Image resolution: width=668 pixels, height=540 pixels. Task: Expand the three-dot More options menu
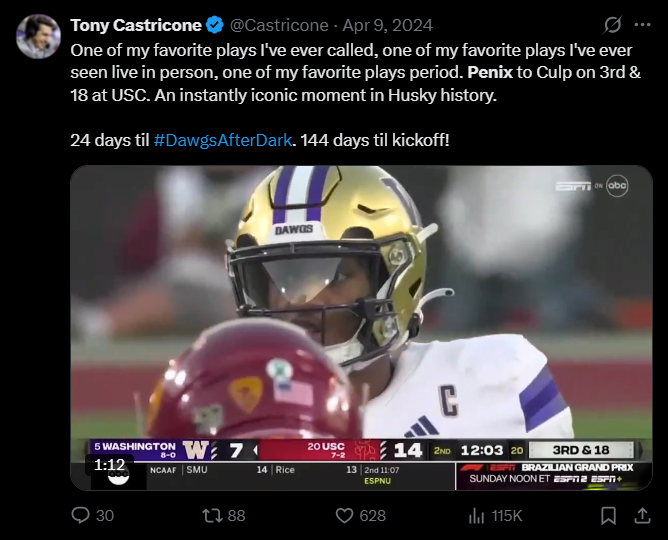pyautogui.click(x=642, y=24)
